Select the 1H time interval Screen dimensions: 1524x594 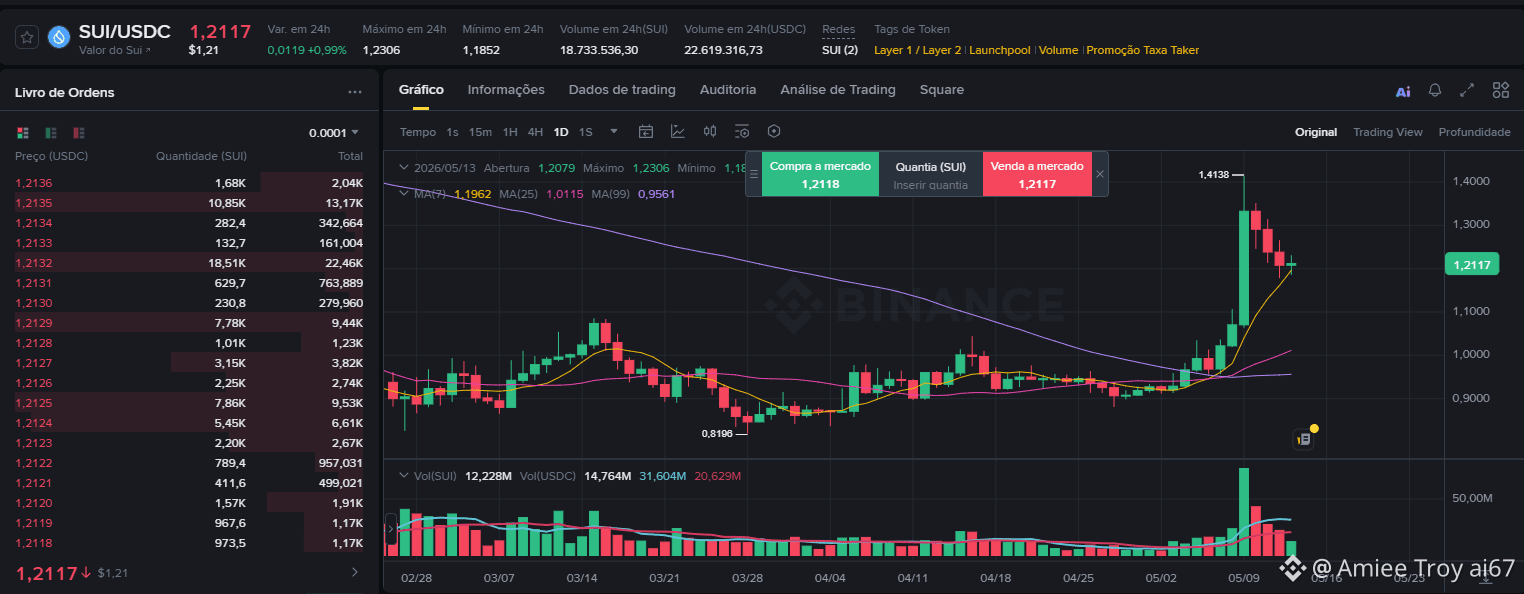click(x=510, y=132)
